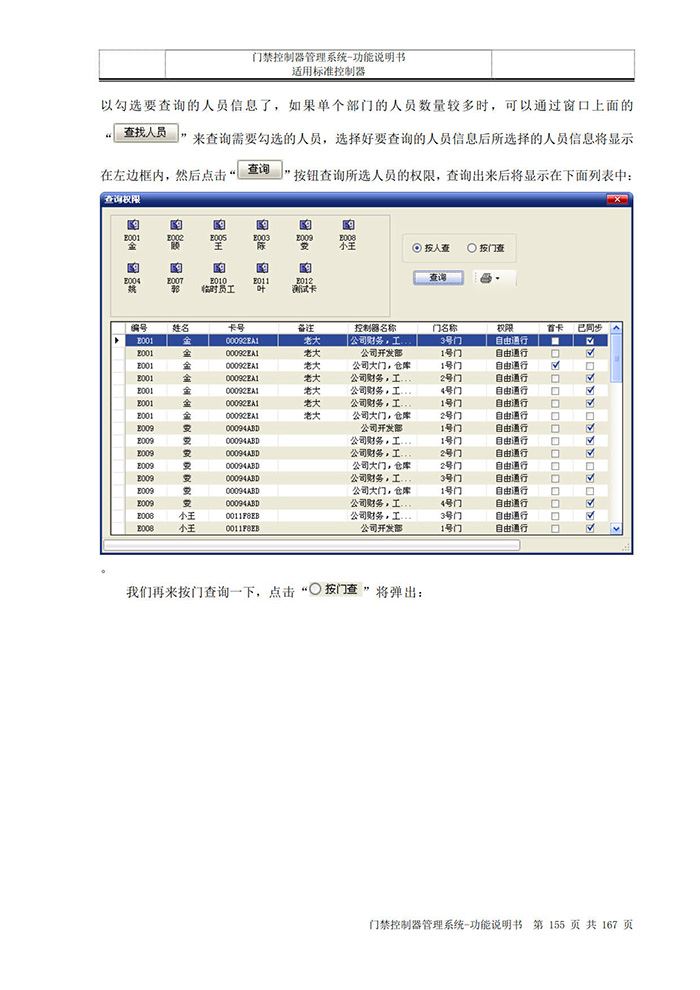This screenshot has height=990, width=700.
Task: Click the 权限 column header
Action: click(505, 328)
